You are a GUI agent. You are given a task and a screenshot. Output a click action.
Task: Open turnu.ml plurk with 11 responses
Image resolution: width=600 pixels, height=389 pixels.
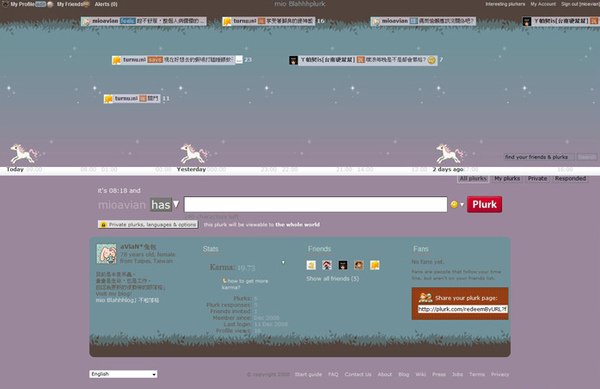coord(132,99)
